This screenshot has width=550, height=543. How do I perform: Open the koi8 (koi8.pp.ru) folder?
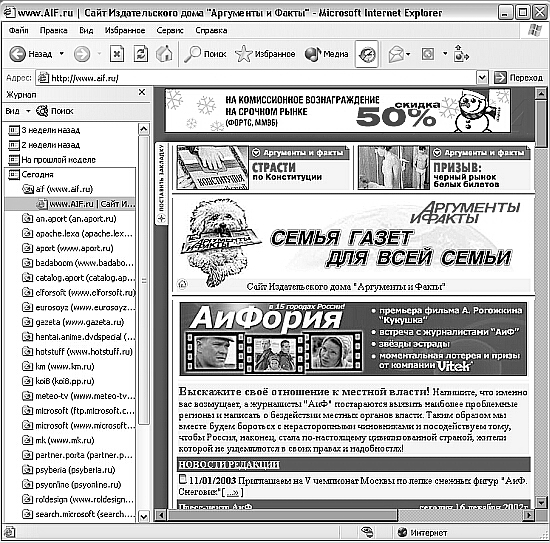pyautogui.click(x=58, y=381)
